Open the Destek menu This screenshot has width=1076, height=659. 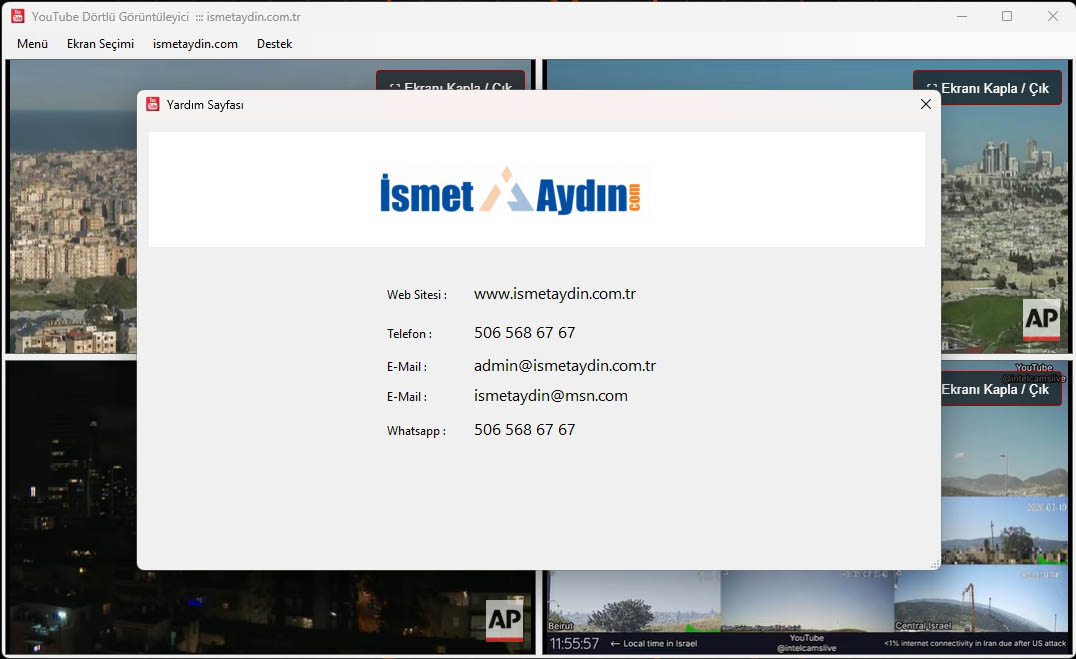click(274, 44)
